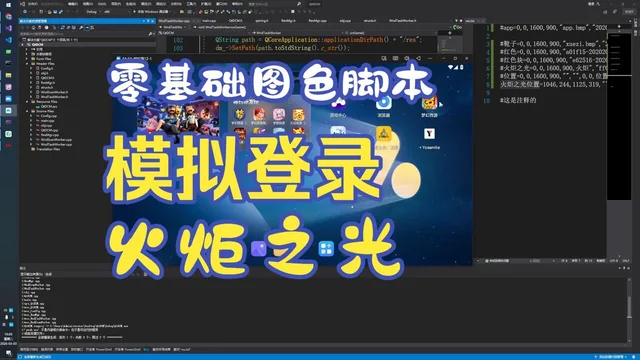
Task: Open the yellow triangle app icon in the emulator
Action: (383, 134)
